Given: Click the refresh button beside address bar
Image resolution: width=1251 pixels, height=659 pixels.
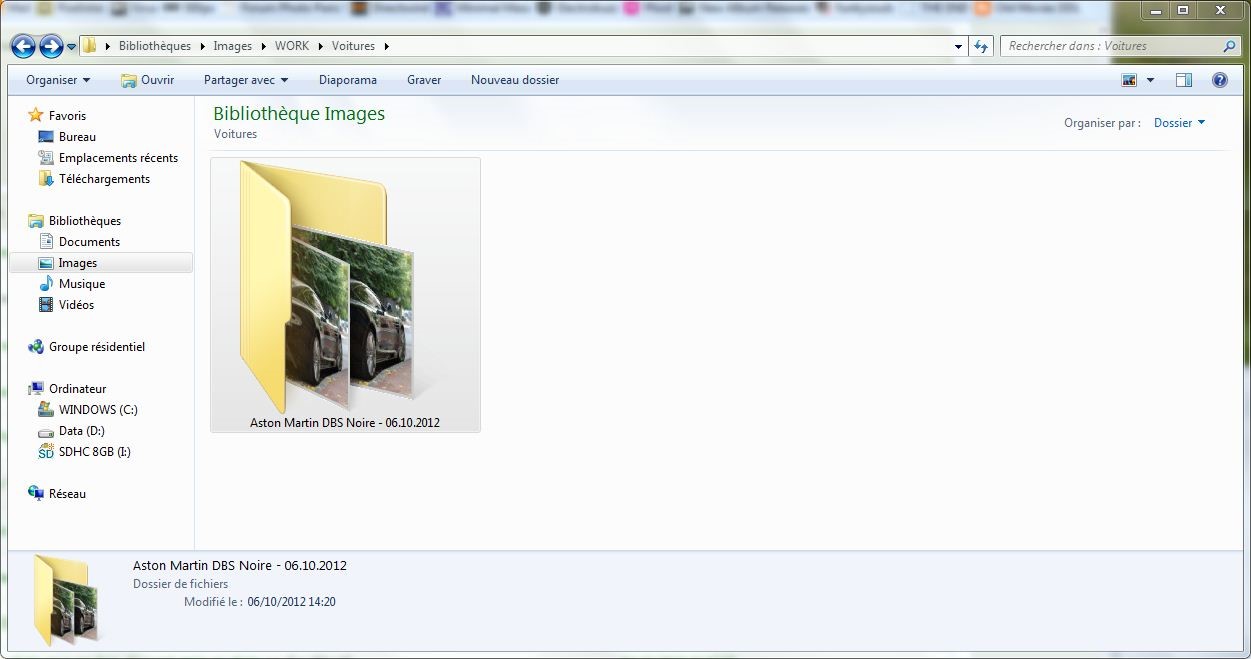Looking at the screenshot, I should [x=981, y=46].
